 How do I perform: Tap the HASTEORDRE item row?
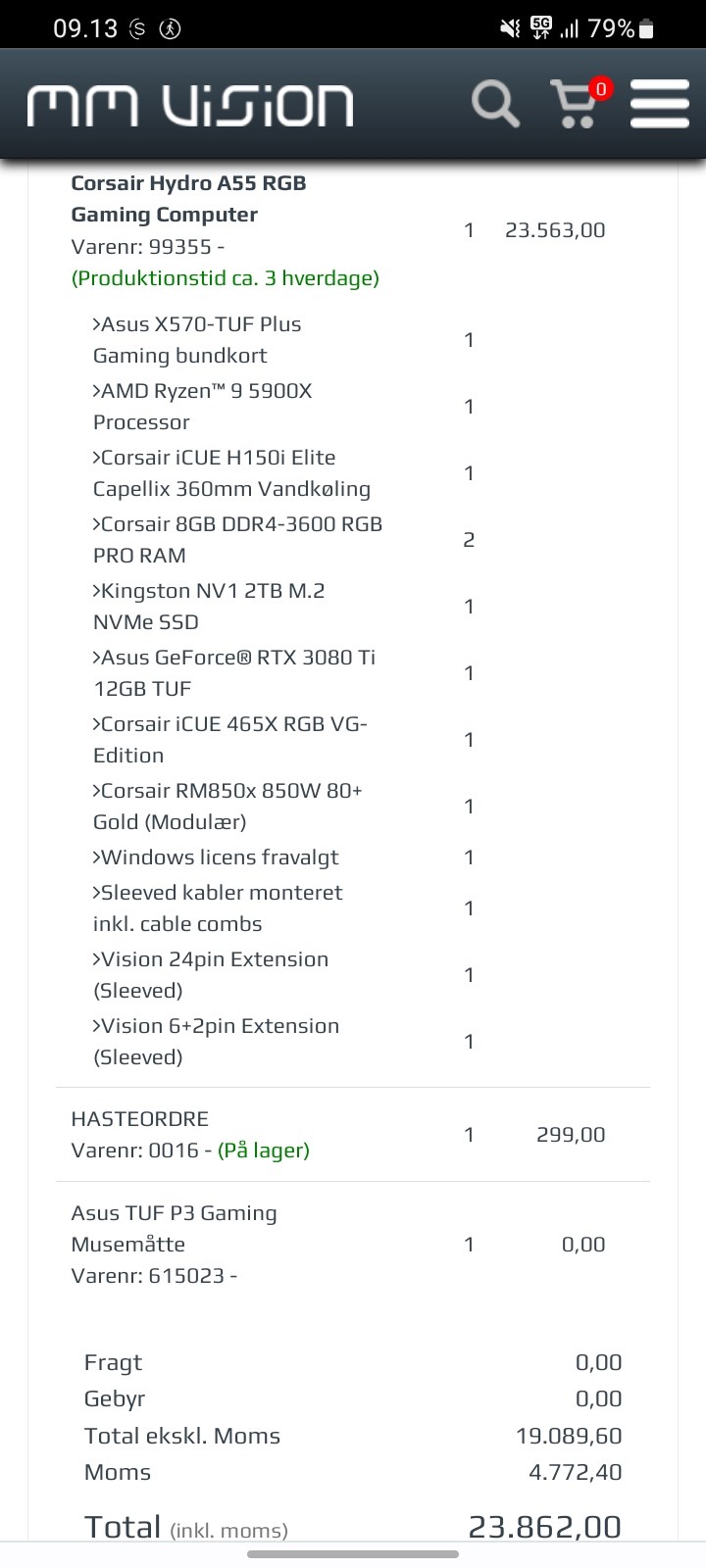tap(353, 1135)
